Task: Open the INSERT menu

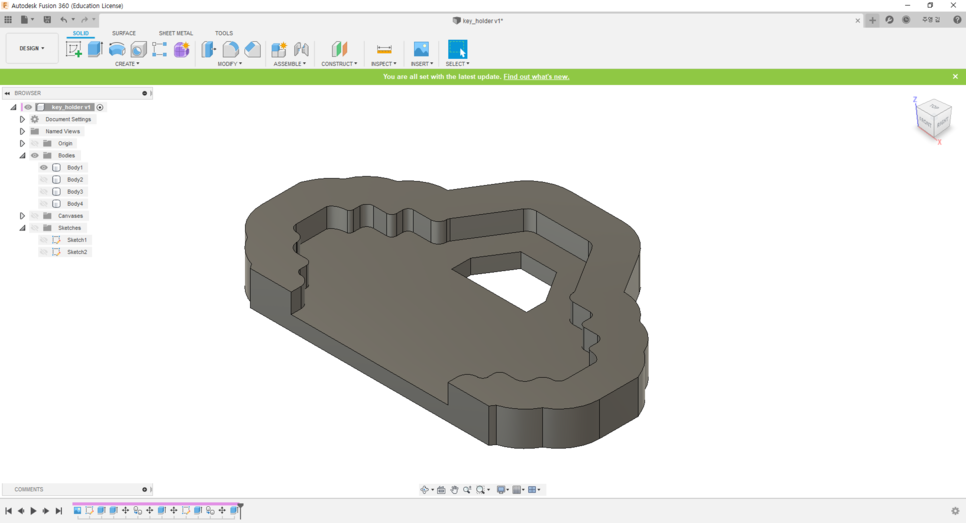Action: click(x=422, y=63)
